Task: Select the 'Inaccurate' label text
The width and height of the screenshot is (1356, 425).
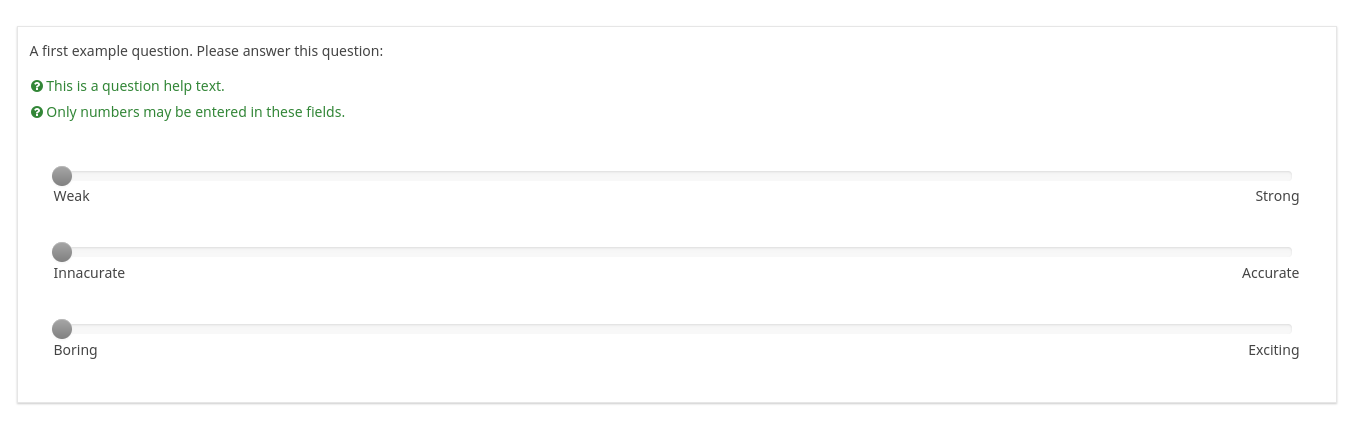Action: click(89, 274)
